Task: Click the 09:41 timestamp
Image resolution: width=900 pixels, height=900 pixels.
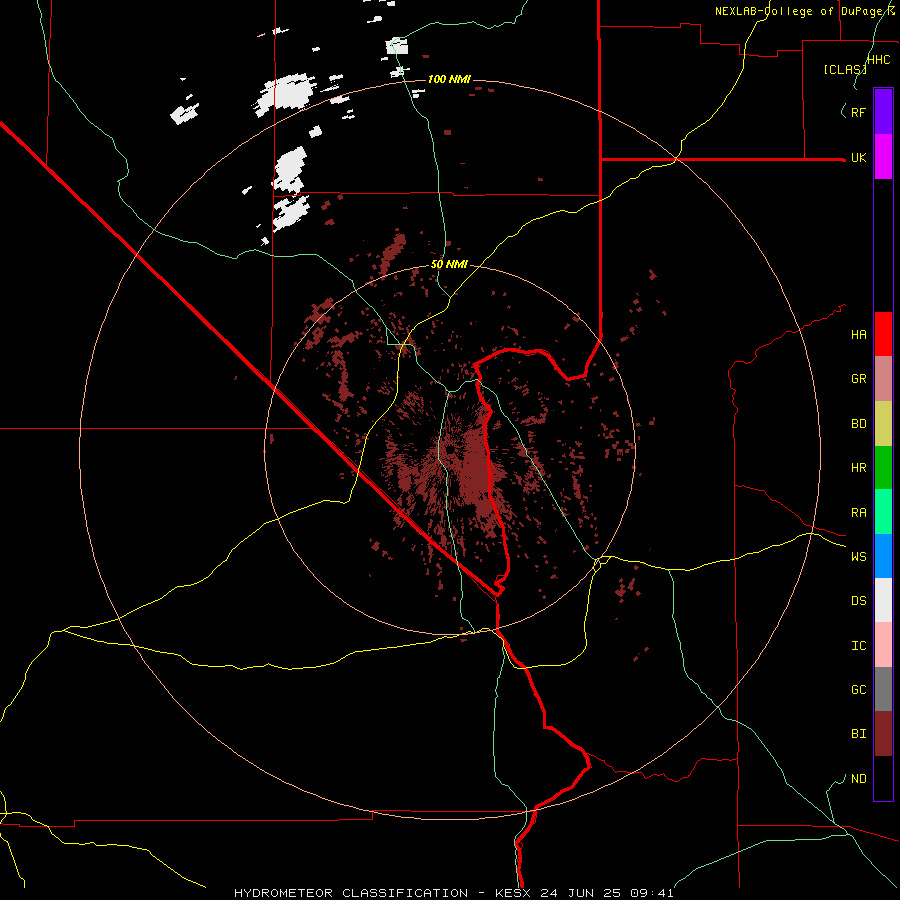Action: click(654, 893)
